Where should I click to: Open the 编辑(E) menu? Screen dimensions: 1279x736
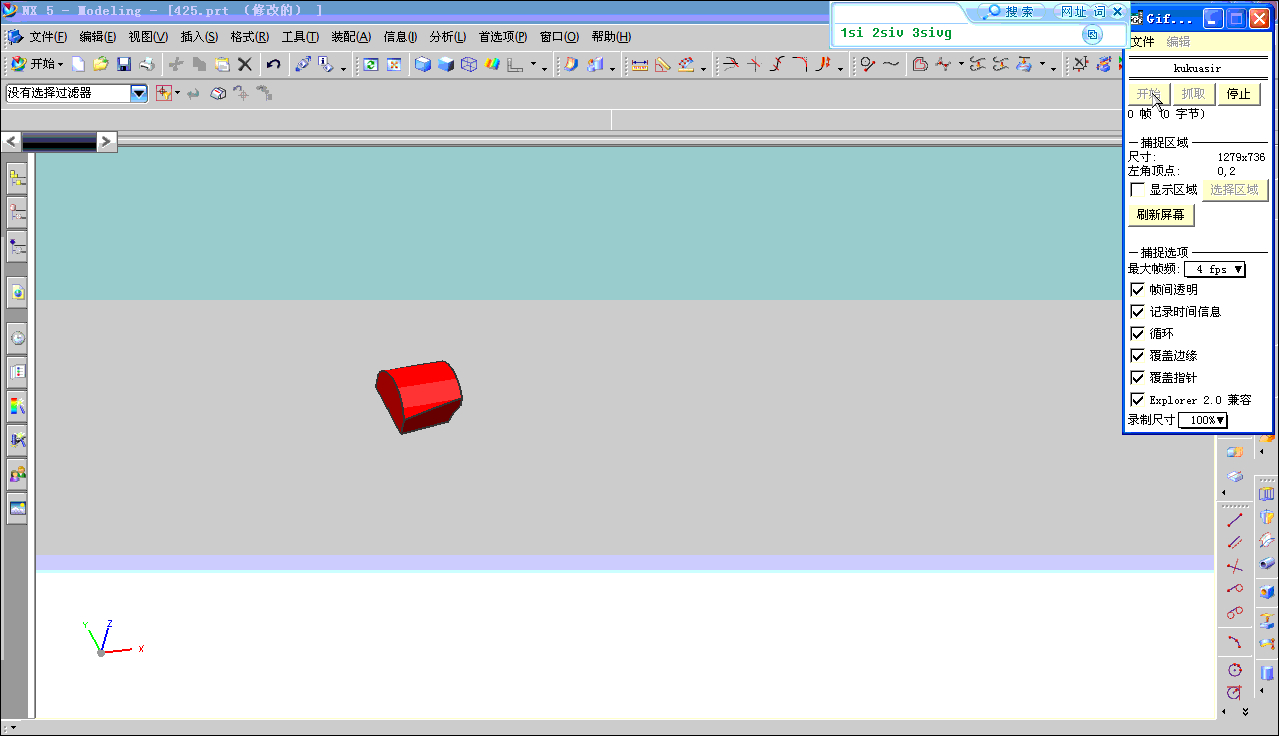click(x=98, y=37)
